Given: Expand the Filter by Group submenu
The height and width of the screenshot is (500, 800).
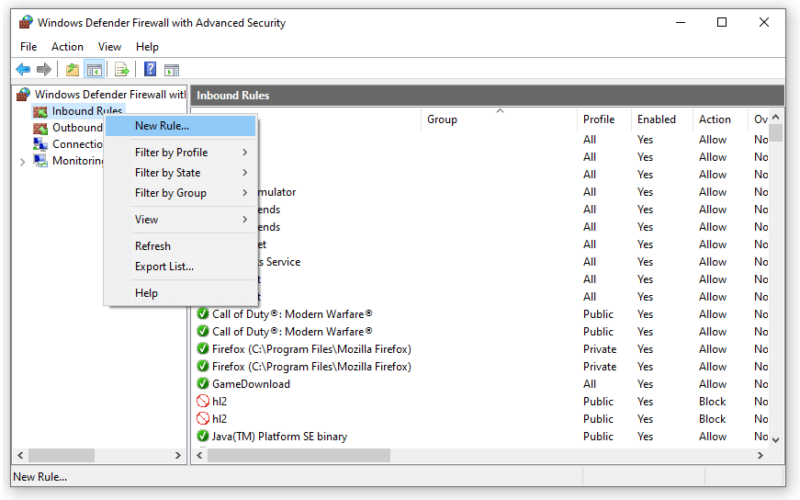Looking at the screenshot, I should point(181,193).
